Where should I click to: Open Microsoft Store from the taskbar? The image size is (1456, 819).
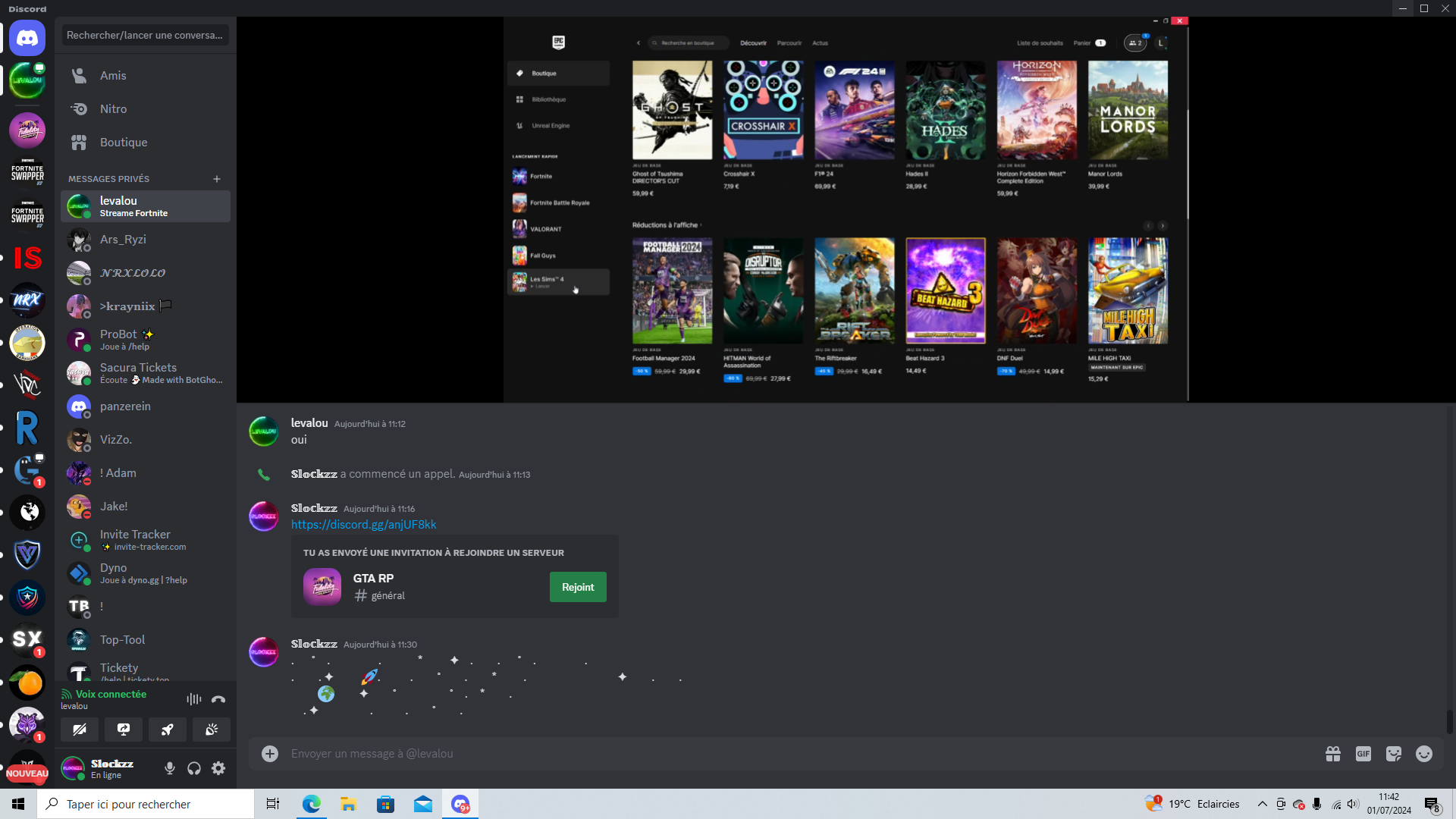click(385, 804)
